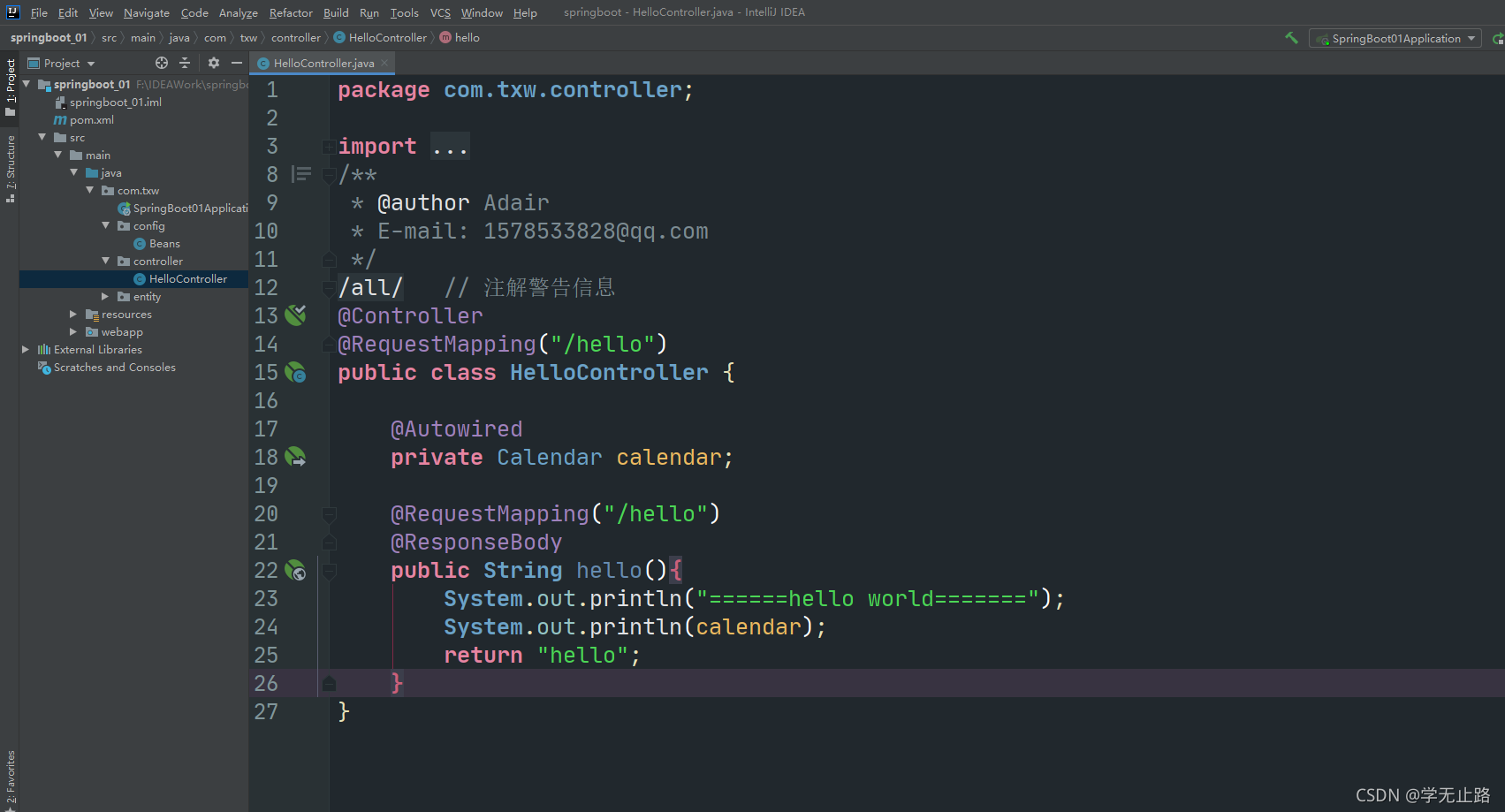Open the Run menu

[369, 12]
